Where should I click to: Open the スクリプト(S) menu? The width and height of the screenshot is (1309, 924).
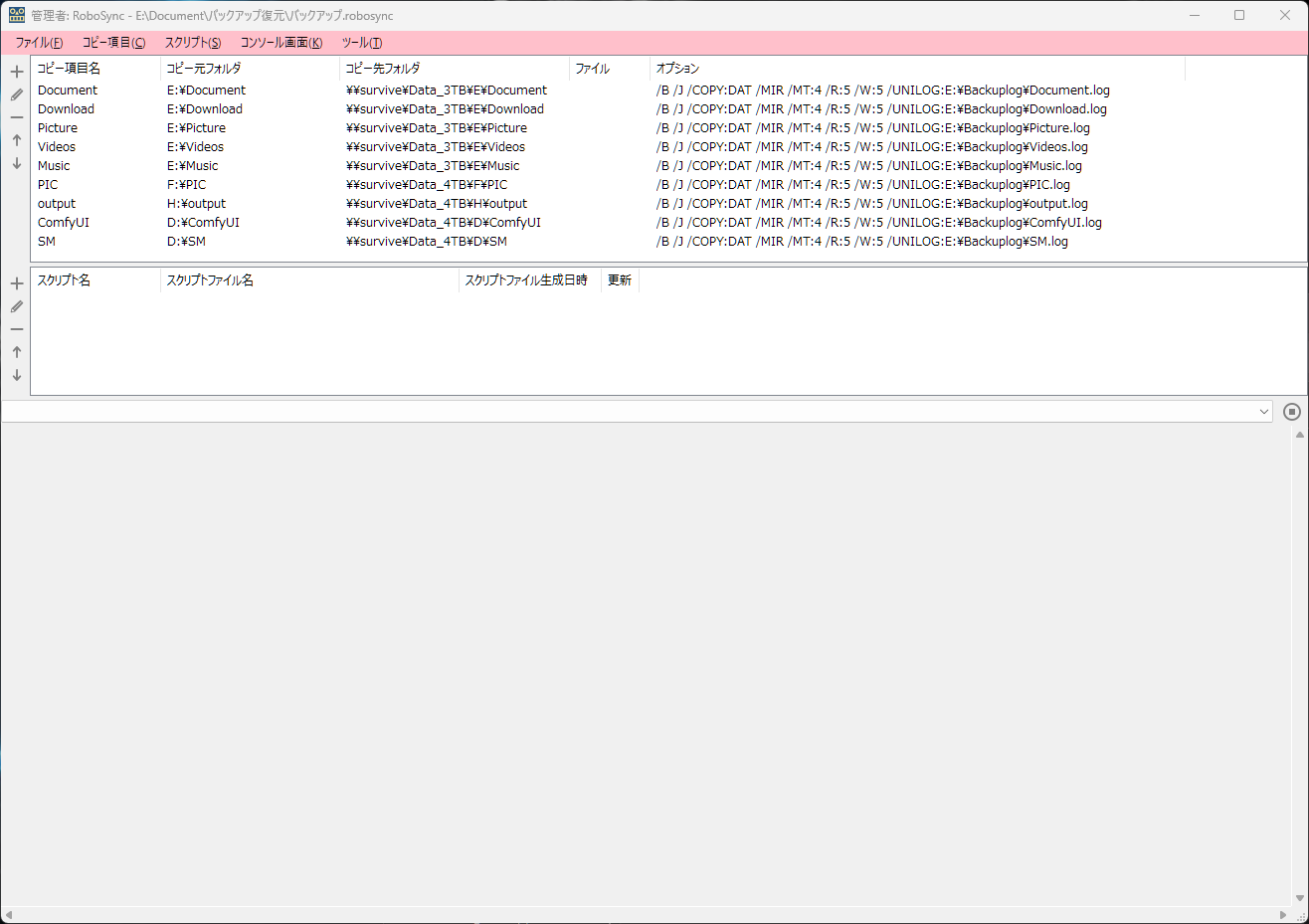pos(193,43)
